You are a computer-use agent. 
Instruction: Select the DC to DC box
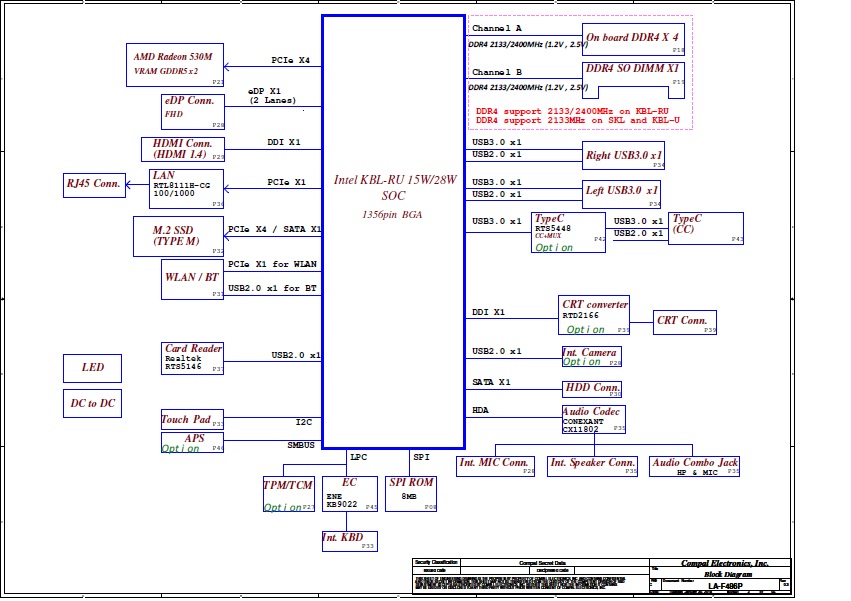coord(92,402)
